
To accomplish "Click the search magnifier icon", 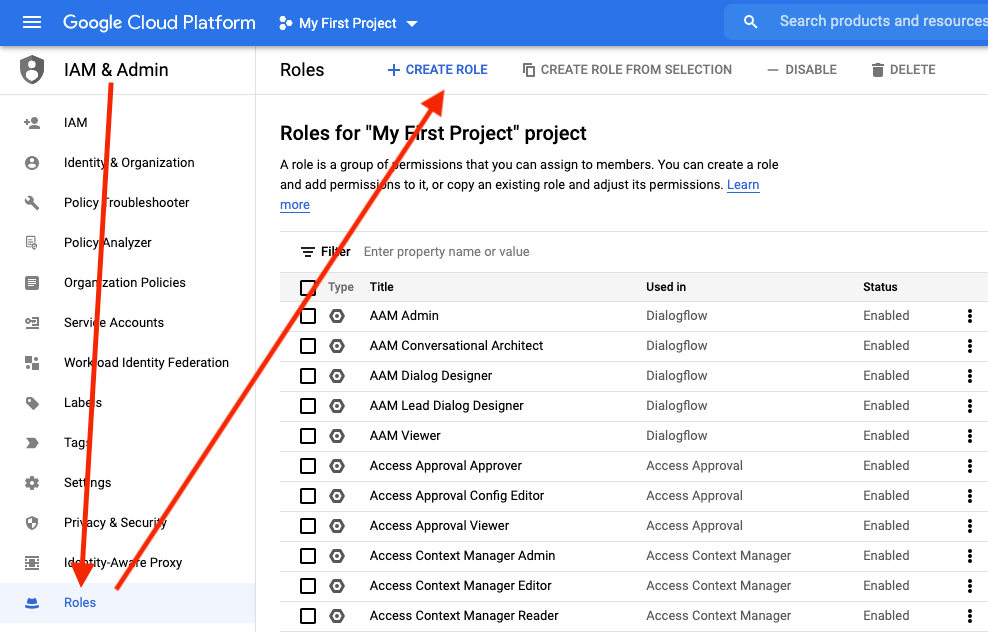I will pyautogui.click(x=751, y=22).
